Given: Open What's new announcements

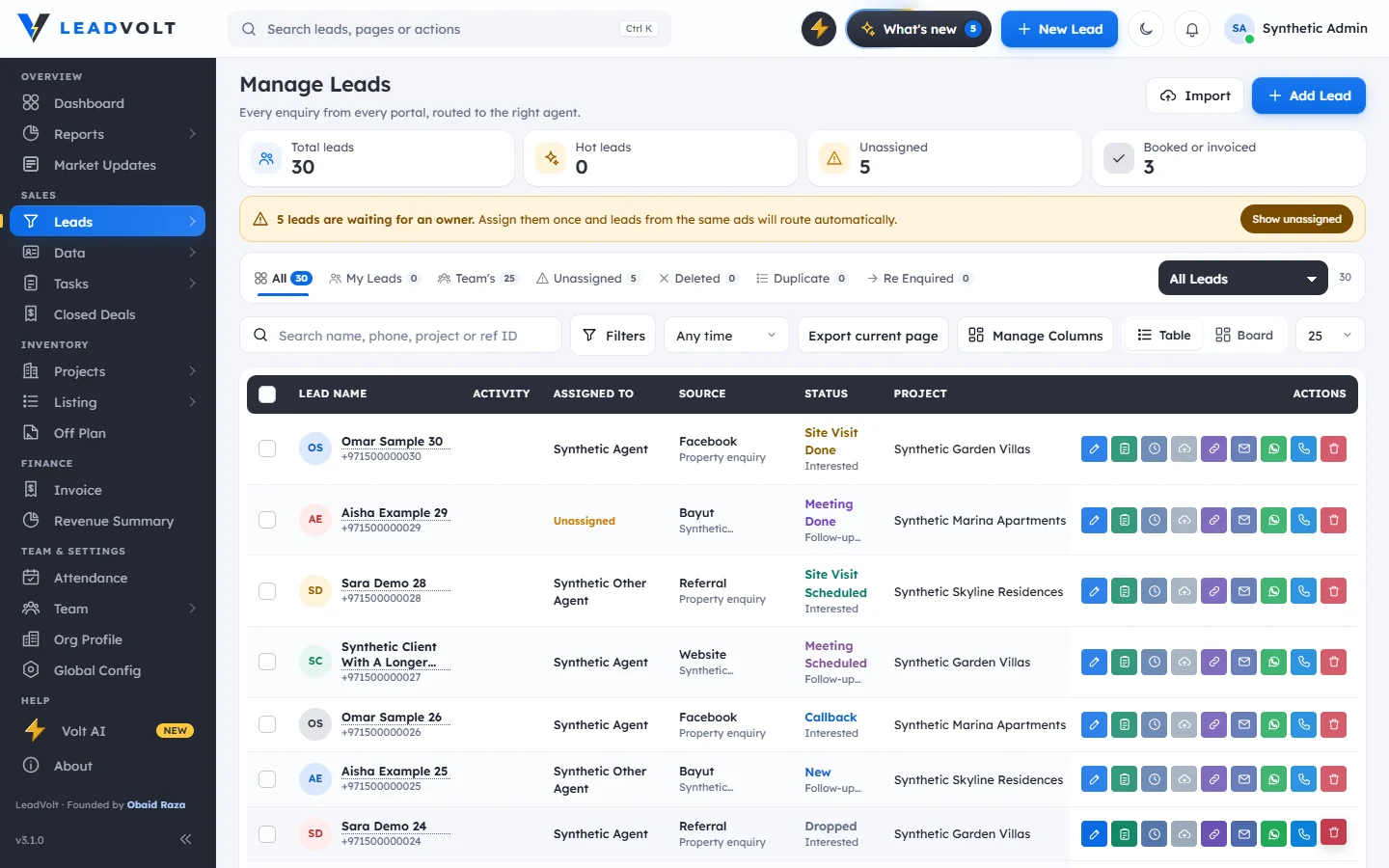Looking at the screenshot, I should 918,29.
